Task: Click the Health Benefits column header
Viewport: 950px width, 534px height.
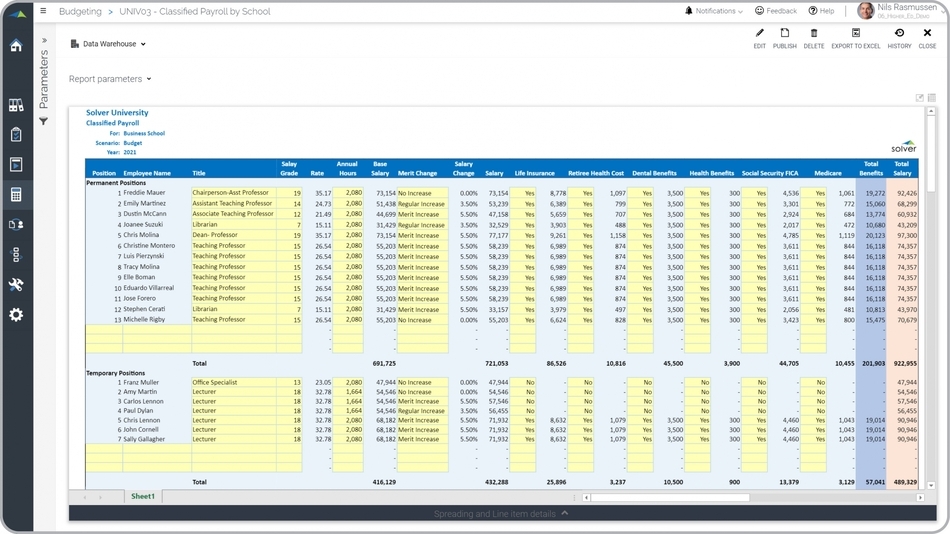Action: (711, 173)
